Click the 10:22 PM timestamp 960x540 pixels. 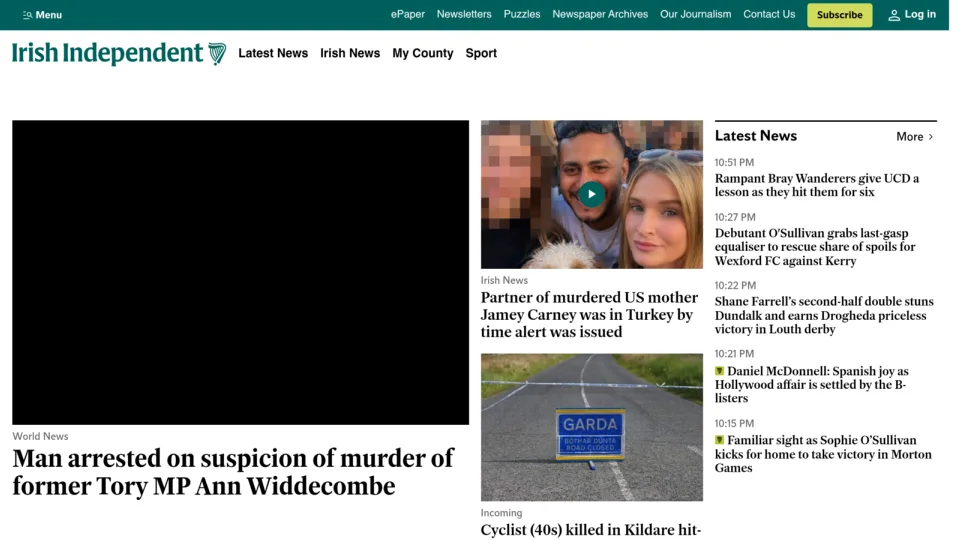tap(735, 286)
